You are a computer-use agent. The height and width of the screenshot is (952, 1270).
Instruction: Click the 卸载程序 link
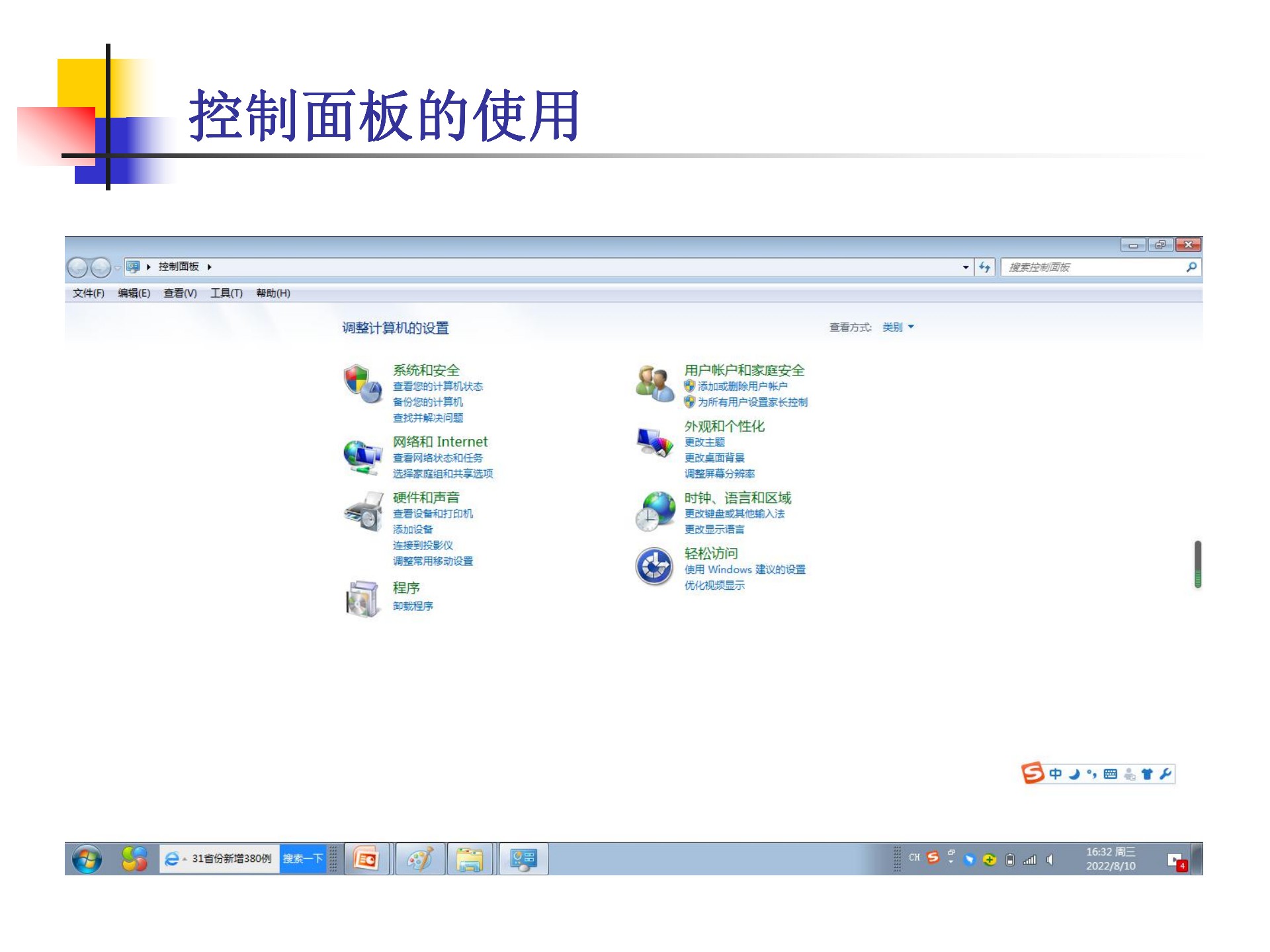tap(413, 606)
